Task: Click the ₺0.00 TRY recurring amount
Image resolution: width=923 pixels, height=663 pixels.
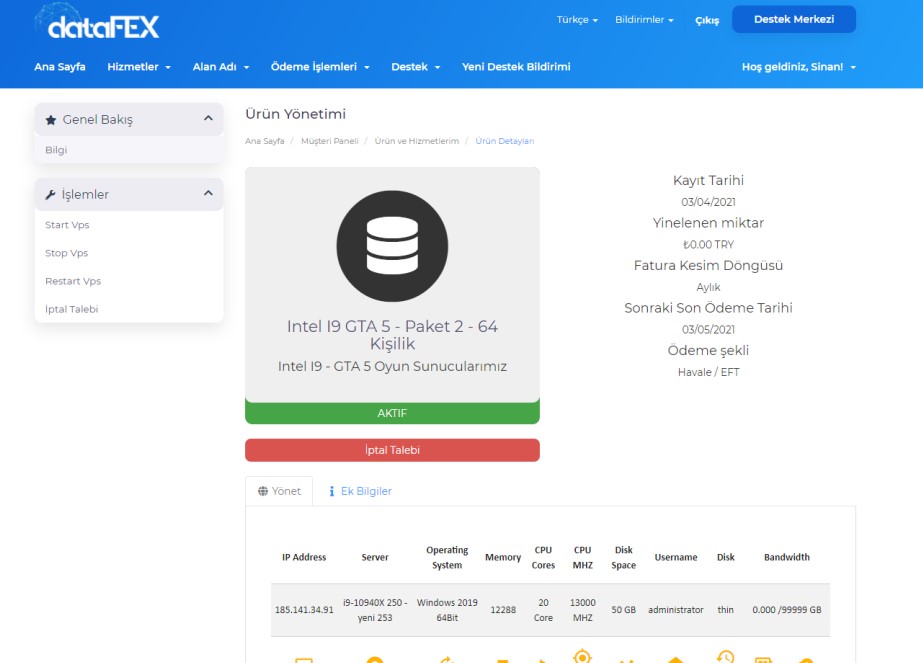Action: click(x=708, y=244)
